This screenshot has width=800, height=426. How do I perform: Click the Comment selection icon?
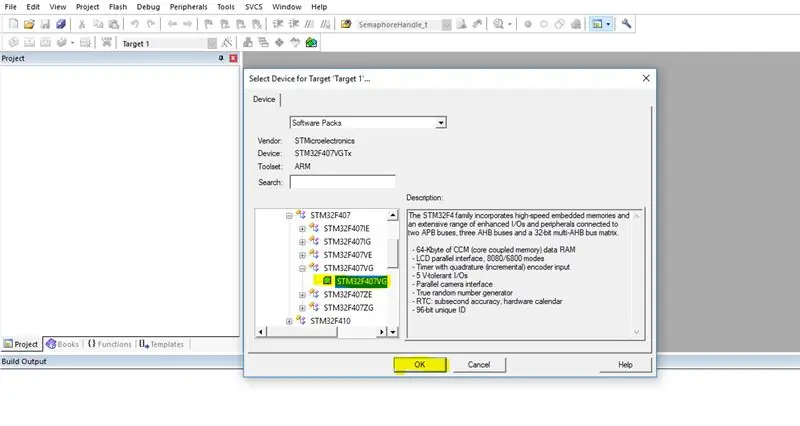309,24
